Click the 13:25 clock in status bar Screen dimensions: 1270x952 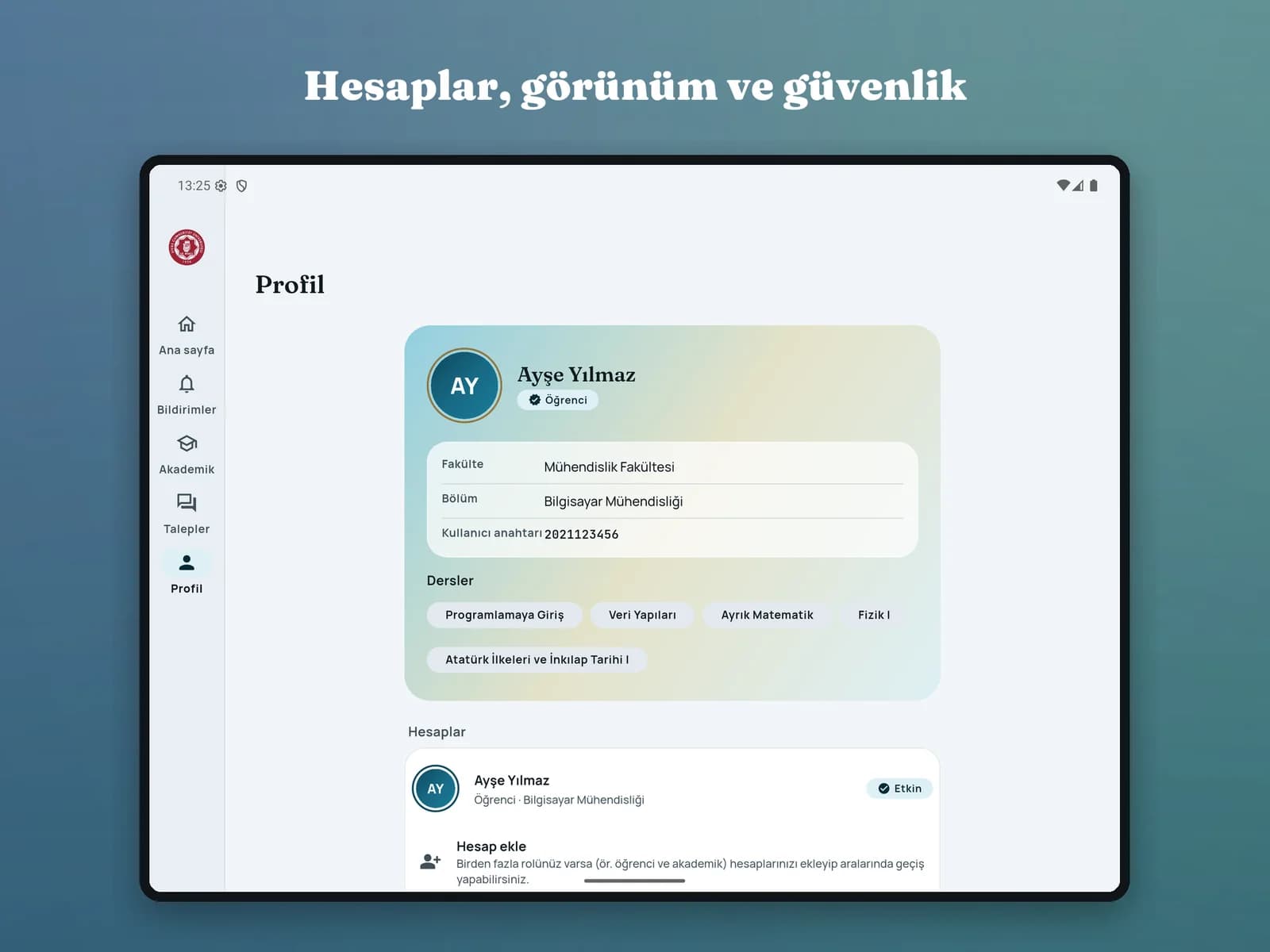click(x=194, y=186)
